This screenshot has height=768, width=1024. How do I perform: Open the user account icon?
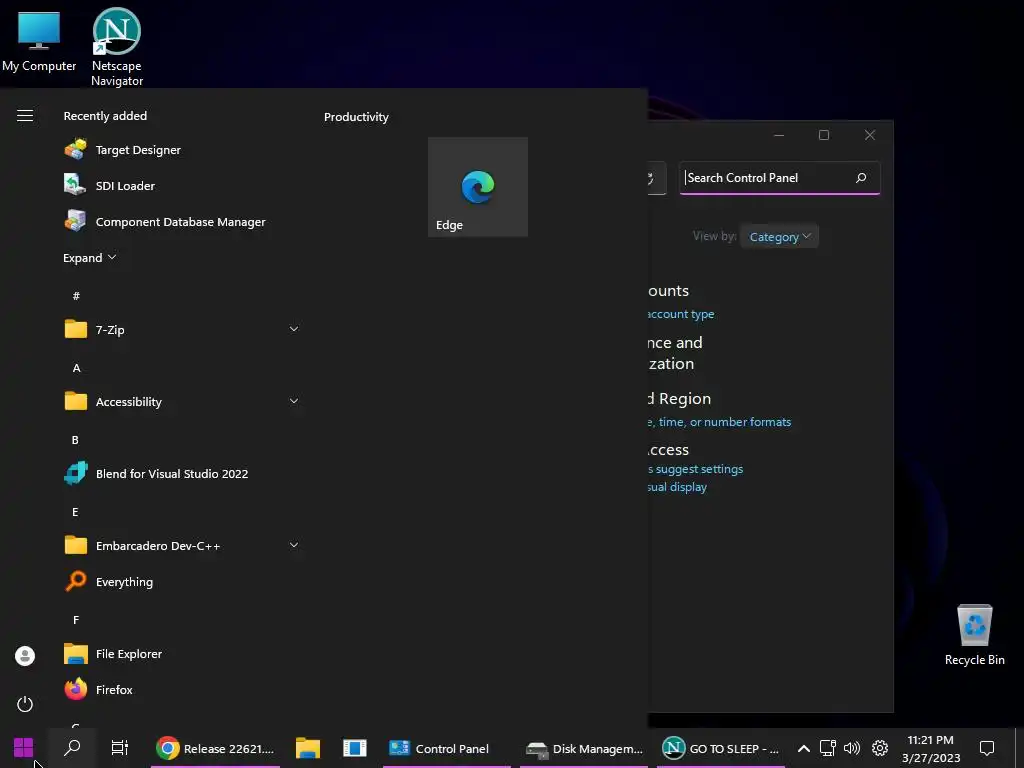pyautogui.click(x=25, y=656)
